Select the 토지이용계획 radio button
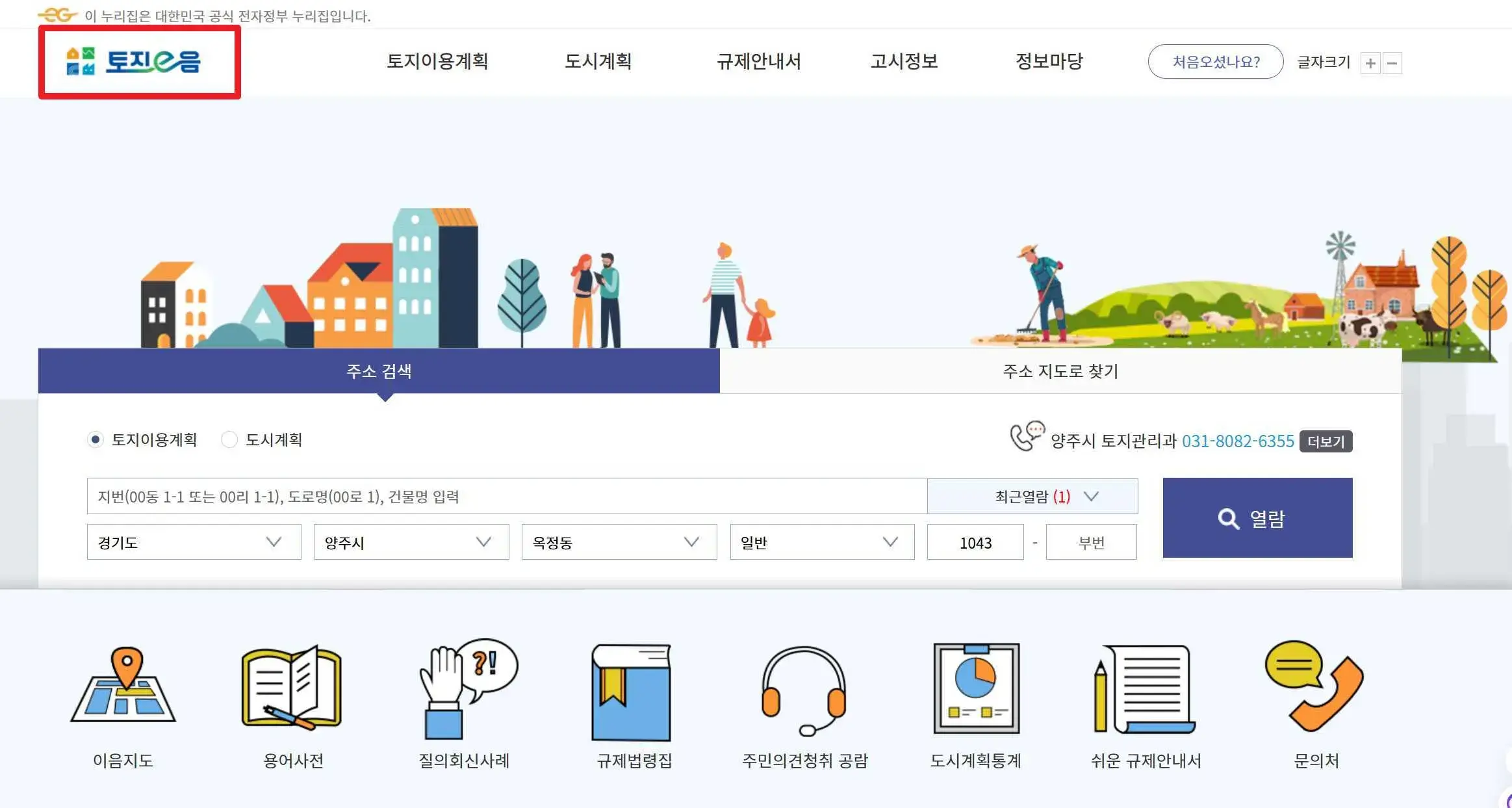The height and width of the screenshot is (808, 1512). click(96, 440)
